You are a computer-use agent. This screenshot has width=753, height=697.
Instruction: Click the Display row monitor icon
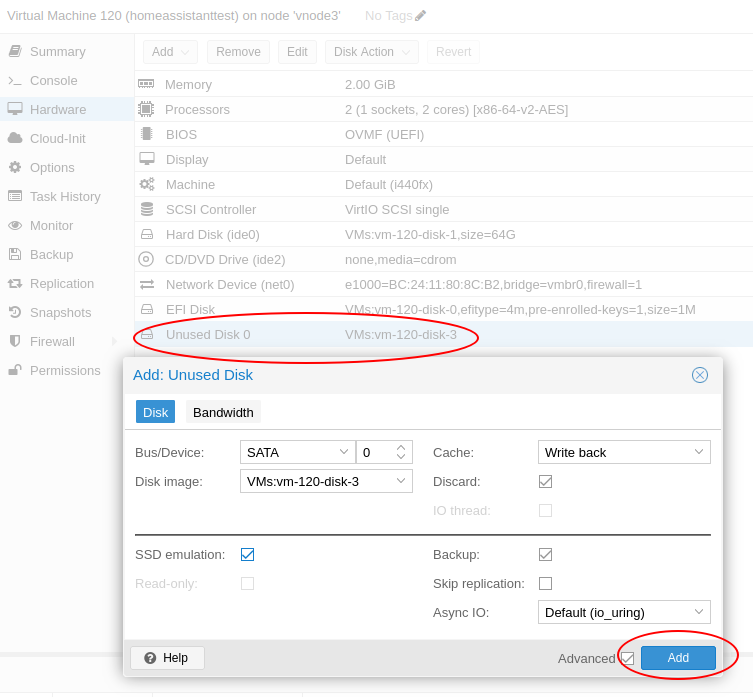pos(146,159)
